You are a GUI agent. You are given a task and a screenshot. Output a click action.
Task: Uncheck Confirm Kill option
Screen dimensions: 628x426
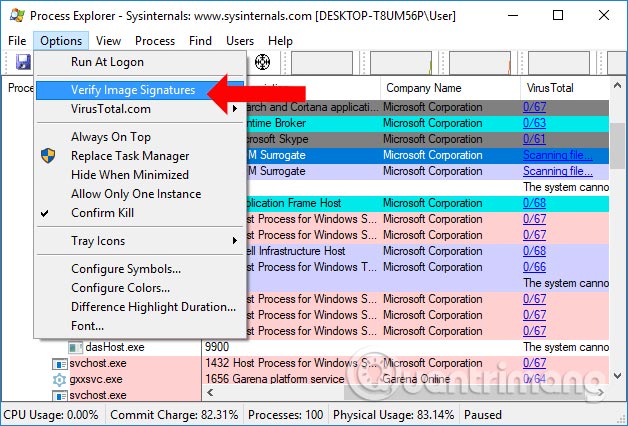[x=140, y=213]
